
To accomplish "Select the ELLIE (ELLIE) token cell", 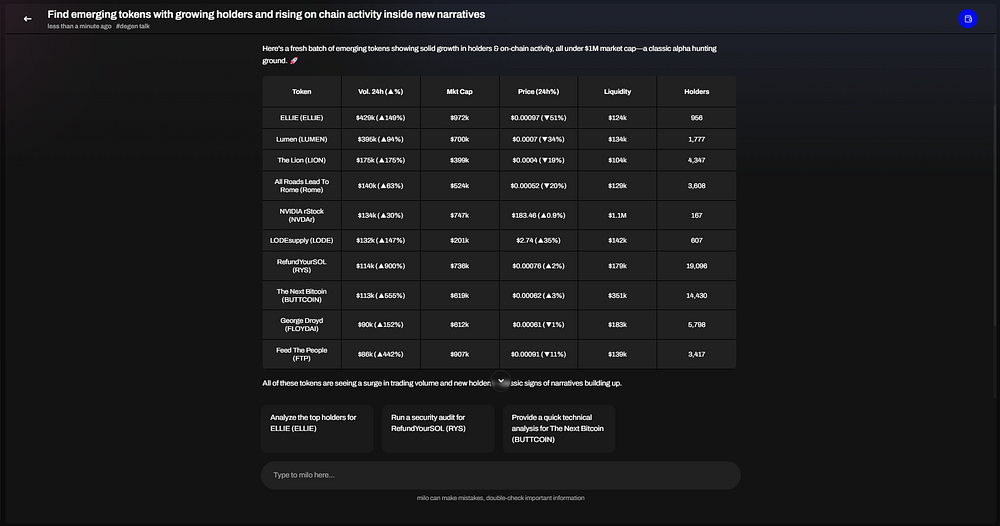I will click(301, 117).
